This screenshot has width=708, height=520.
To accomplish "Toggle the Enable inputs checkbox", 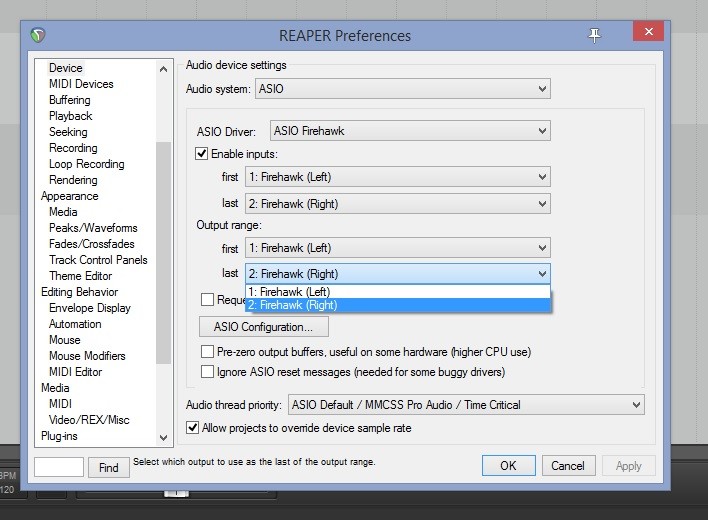I will (x=201, y=153).
